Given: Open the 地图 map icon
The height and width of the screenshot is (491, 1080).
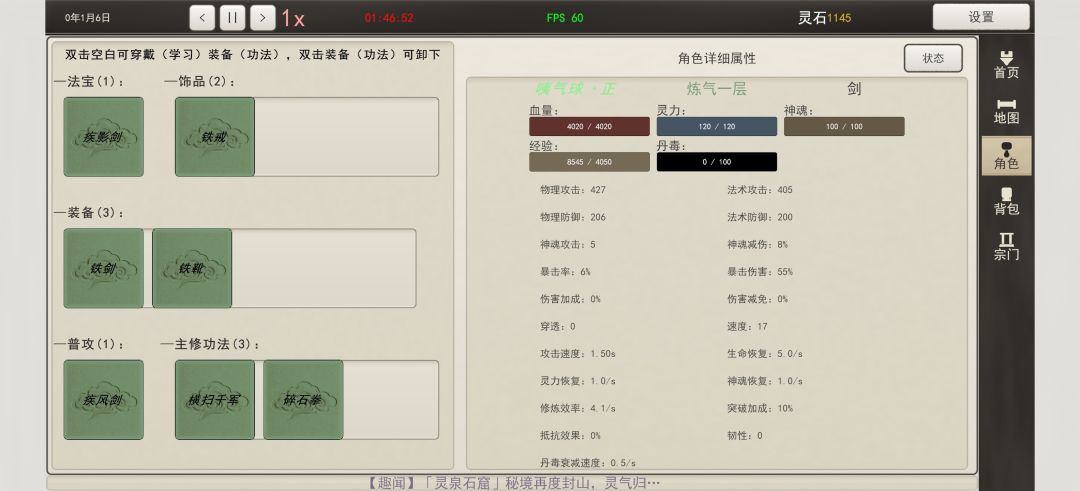Looking at the screenshot, I should click(x=1006, y=111).
